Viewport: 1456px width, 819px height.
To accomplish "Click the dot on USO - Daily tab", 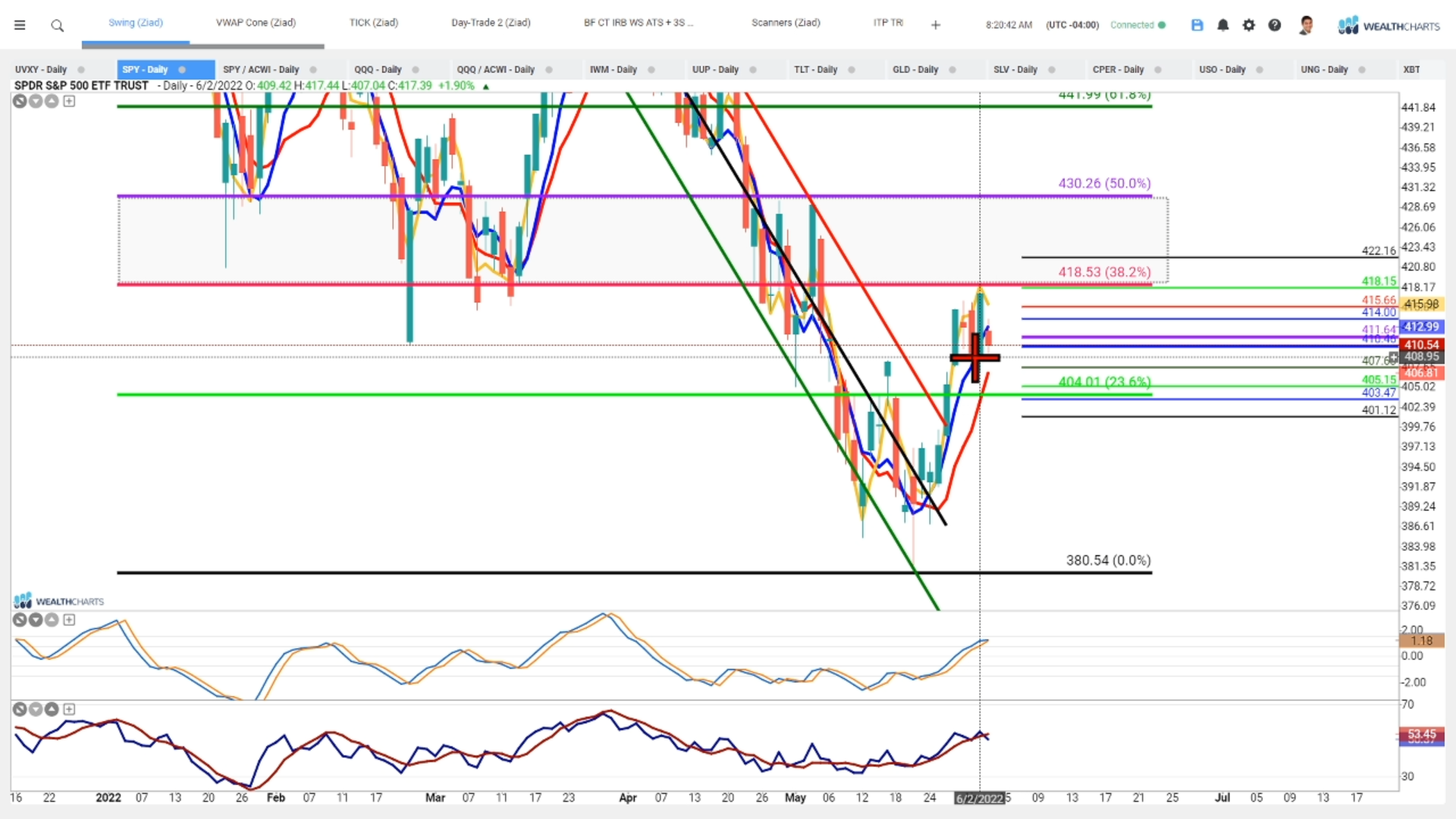I will click(1260, 70).
